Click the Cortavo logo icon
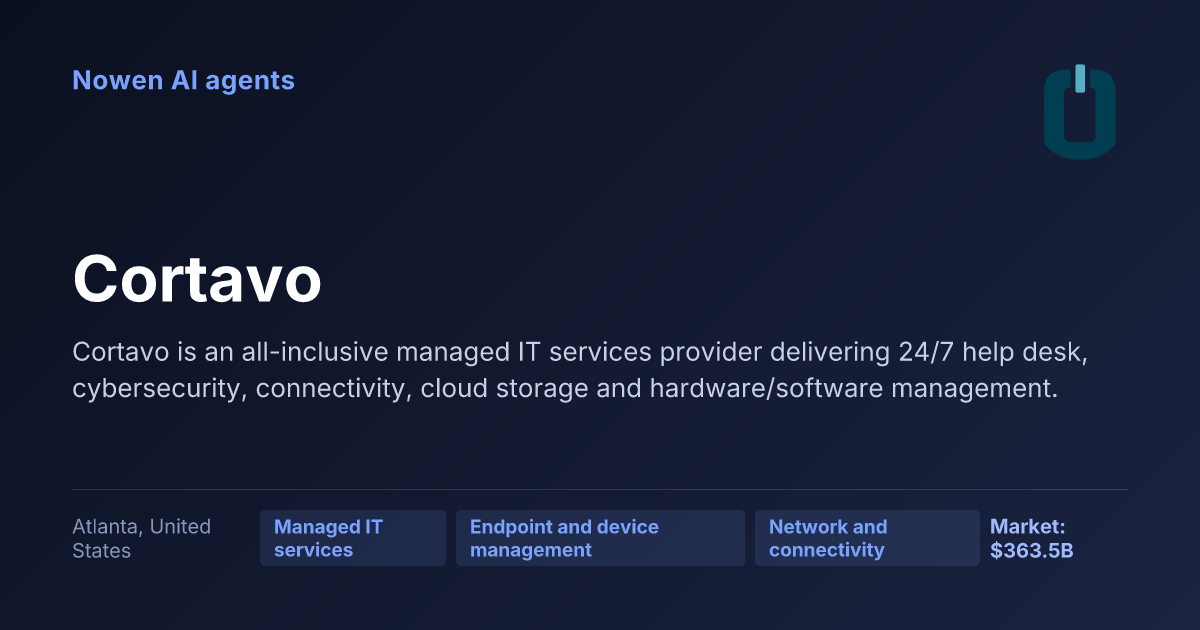Viewport: 1200px width, 630px height. [1080, 112]
